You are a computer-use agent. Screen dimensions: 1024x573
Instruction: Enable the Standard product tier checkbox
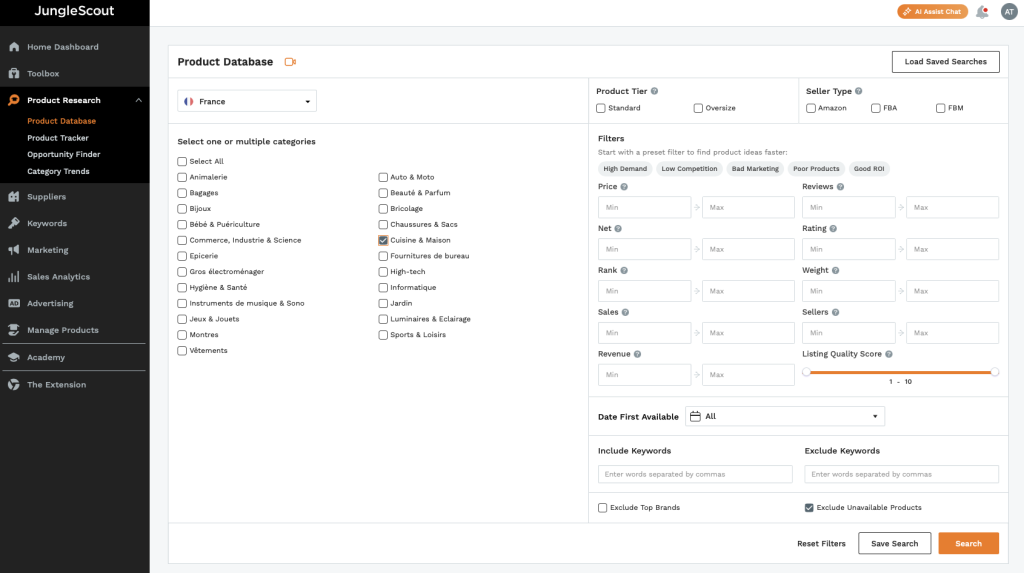[x=601, y=108]
